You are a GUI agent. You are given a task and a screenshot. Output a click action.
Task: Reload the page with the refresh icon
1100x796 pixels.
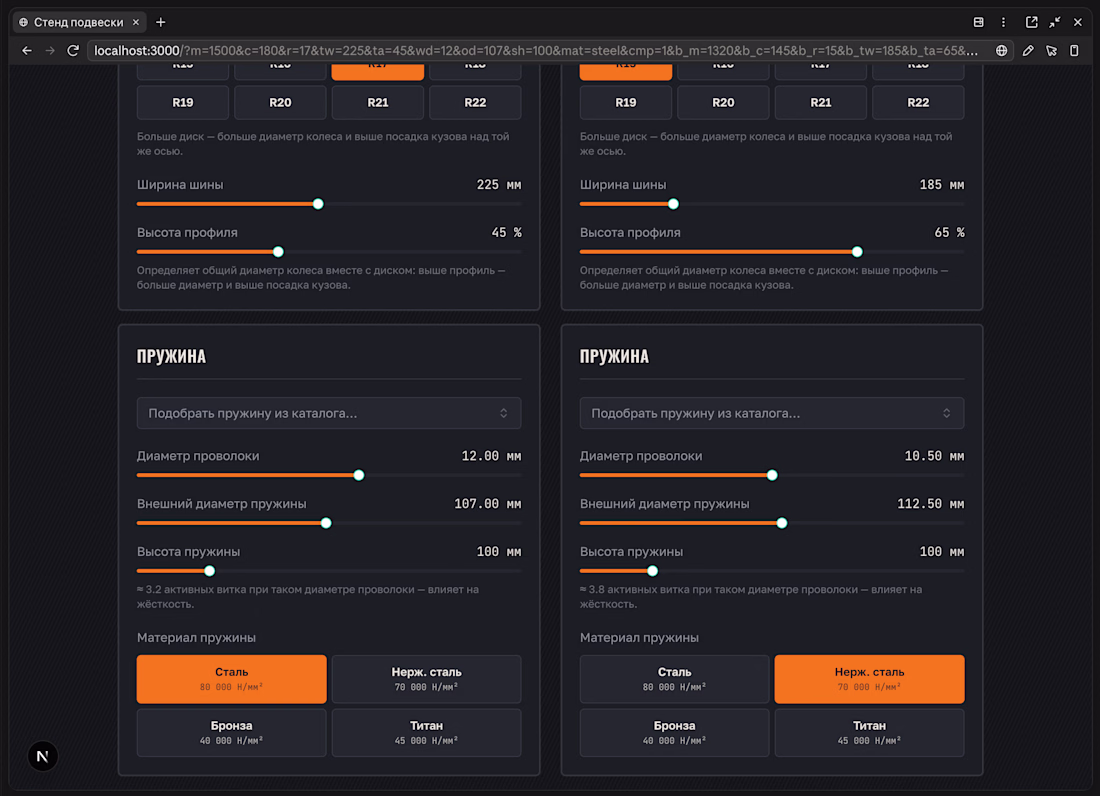(73, 50)
